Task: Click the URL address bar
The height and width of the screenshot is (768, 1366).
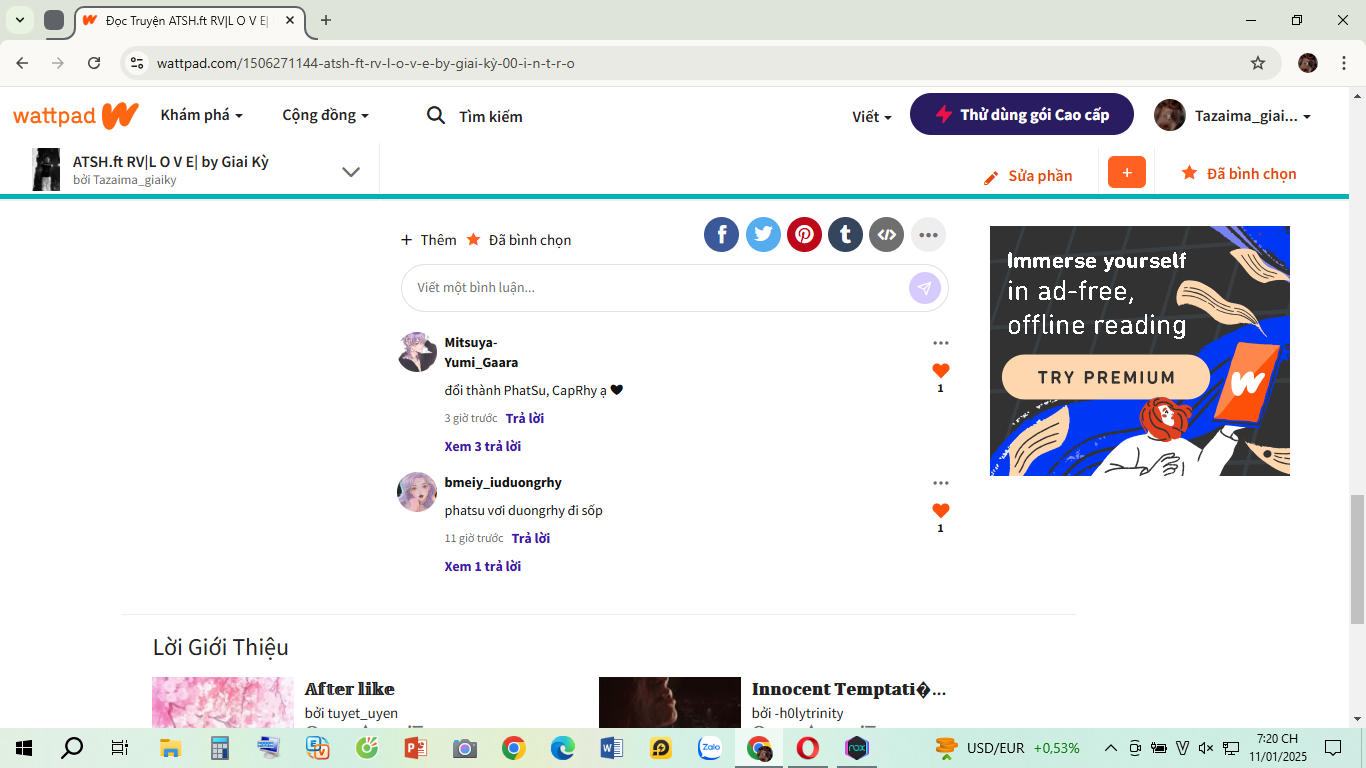Action: [x=700, y=63]
